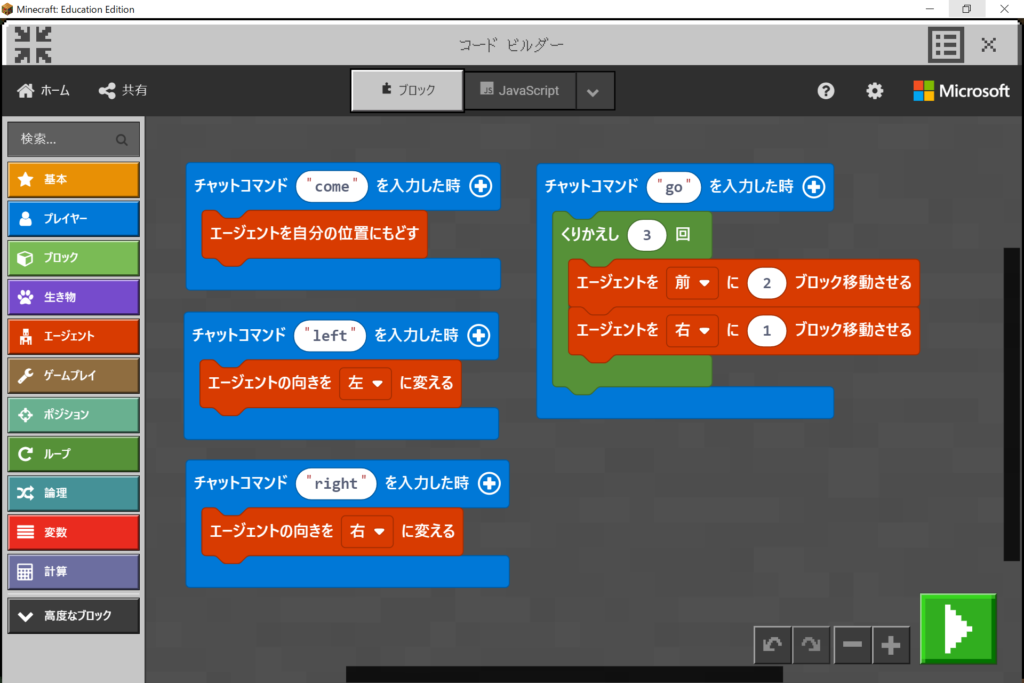Viewport: 1024px width, 683px height.
Task: Open the 左 direction dropdown in turn block
Action: pyautogui.click(x=365, y=383)
